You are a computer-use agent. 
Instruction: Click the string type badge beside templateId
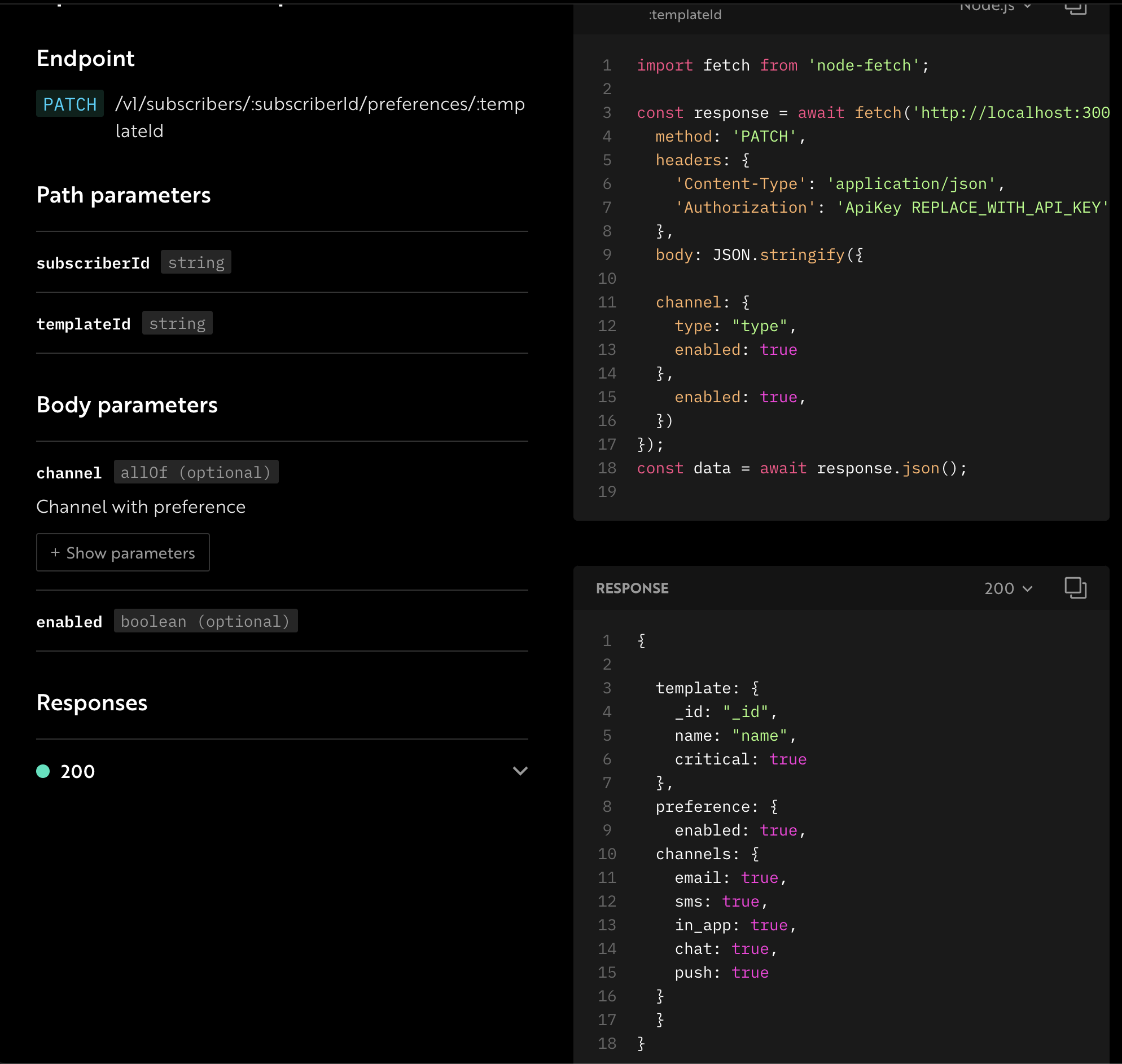[x=177, y=323]
